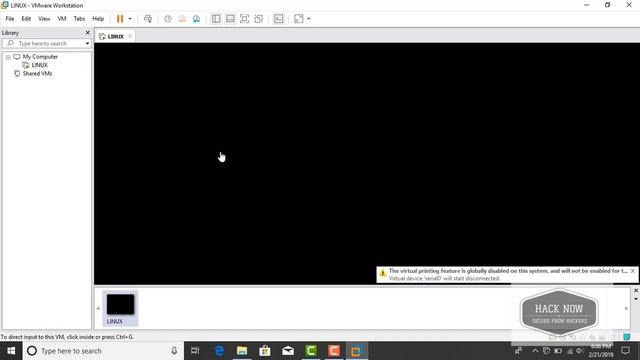Revert the VM to its previous snapshot

182,19
